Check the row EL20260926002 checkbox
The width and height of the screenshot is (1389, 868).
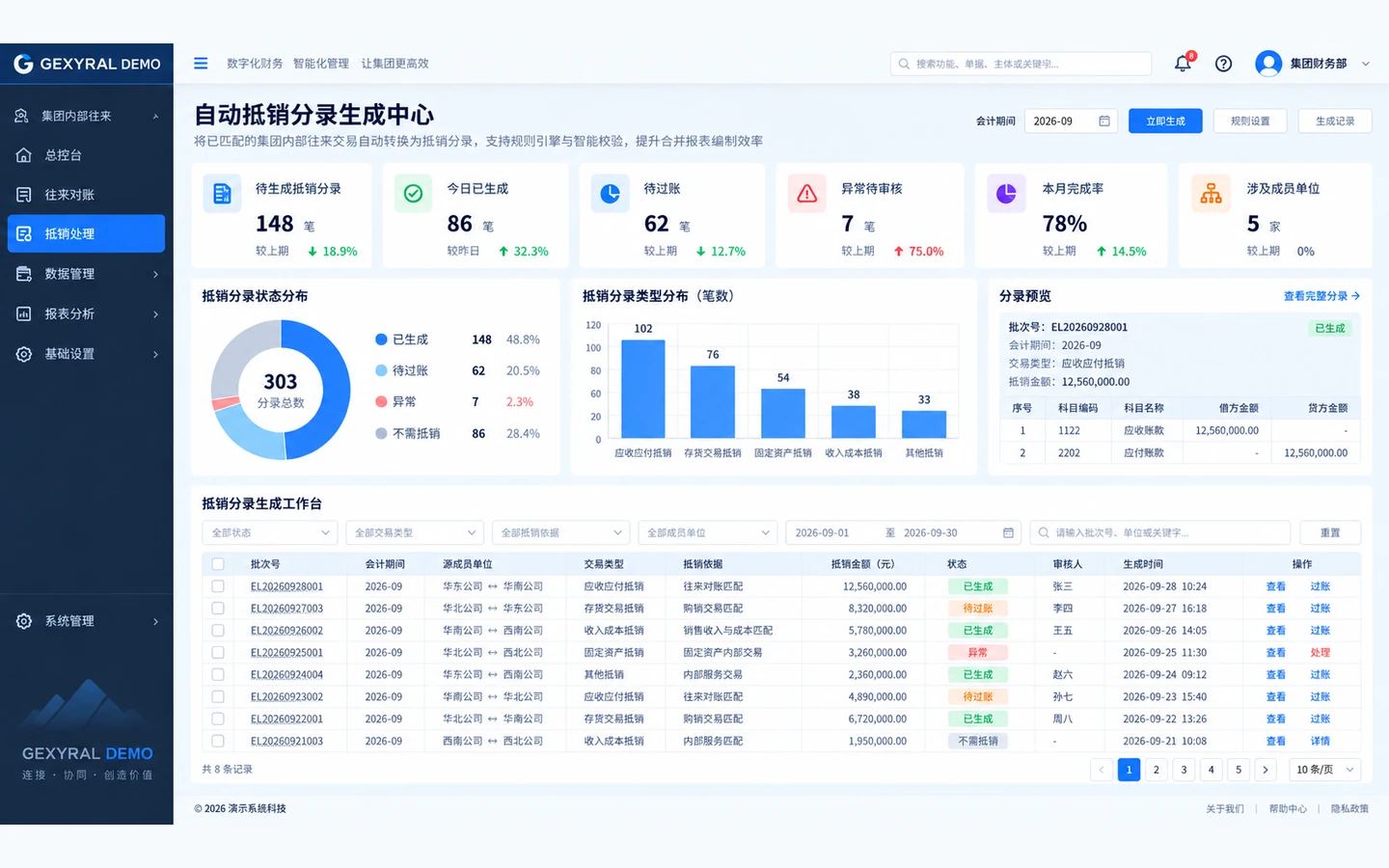218,631
